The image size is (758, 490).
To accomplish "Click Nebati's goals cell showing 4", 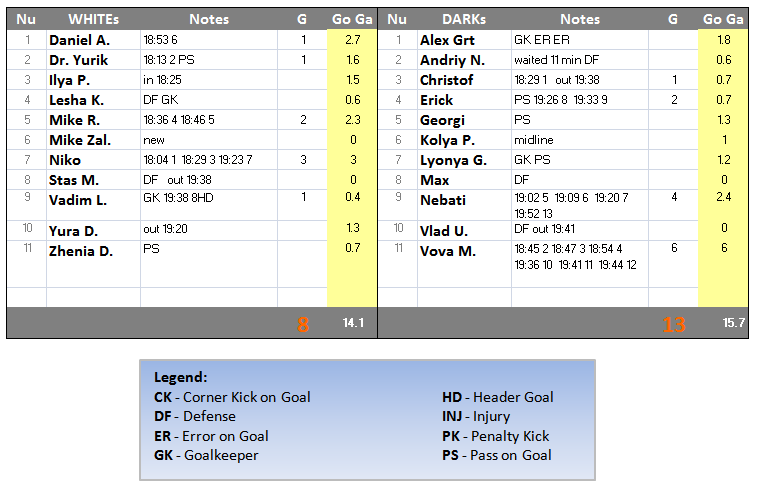I will point(674,198).
